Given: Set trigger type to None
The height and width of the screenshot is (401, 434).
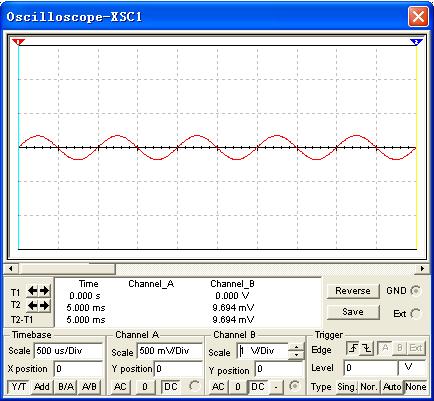Looking at the screenshot, I should (x=416, y=387).
